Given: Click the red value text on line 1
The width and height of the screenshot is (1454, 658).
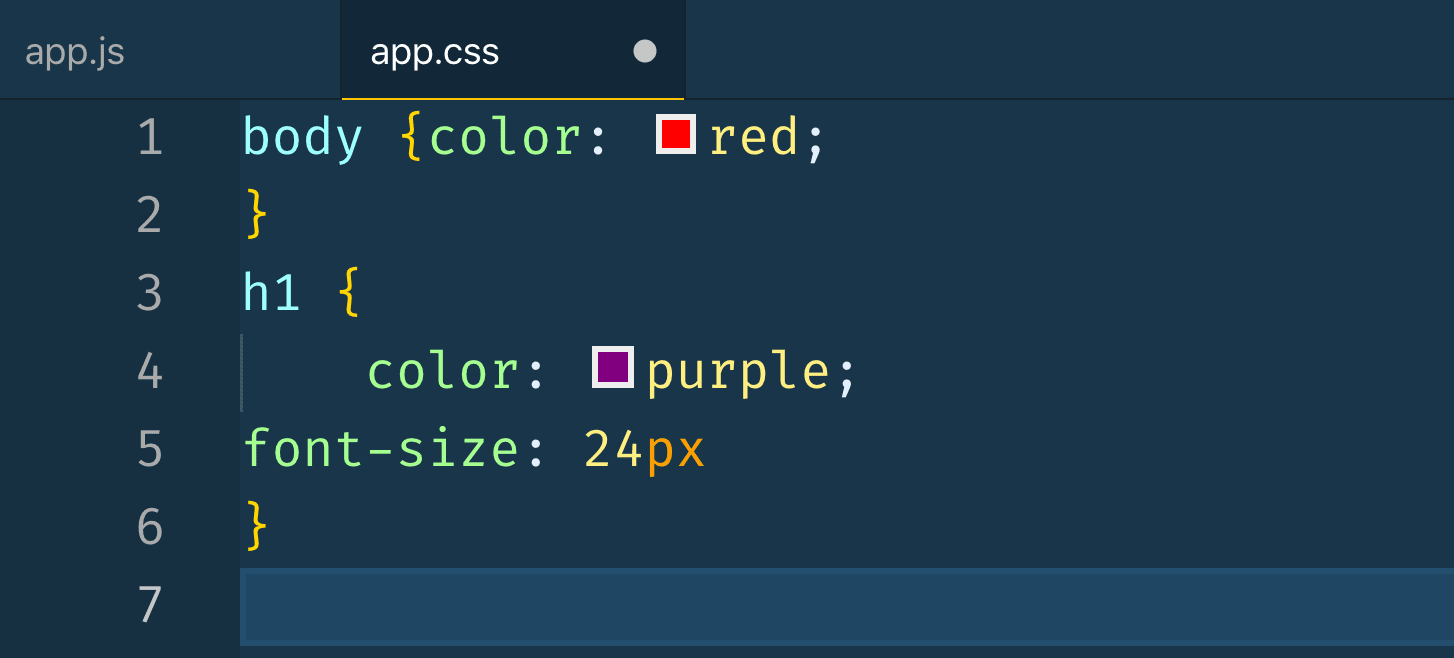Looking at the screenshot, I should 754,137.
